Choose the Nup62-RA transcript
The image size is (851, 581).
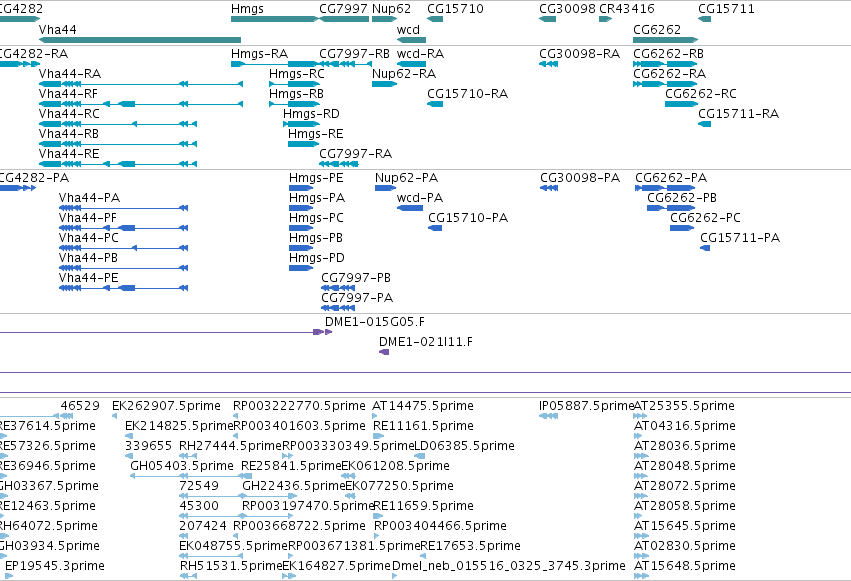click(384, 84)
